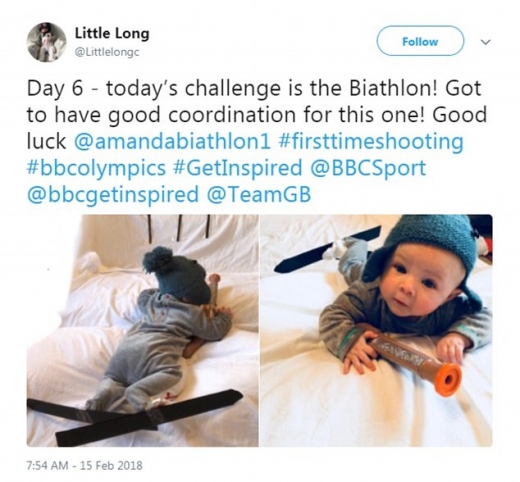The image size is (520, 482).
Task: Open the @bbcgetinspired mention
Action: point(113,195)
